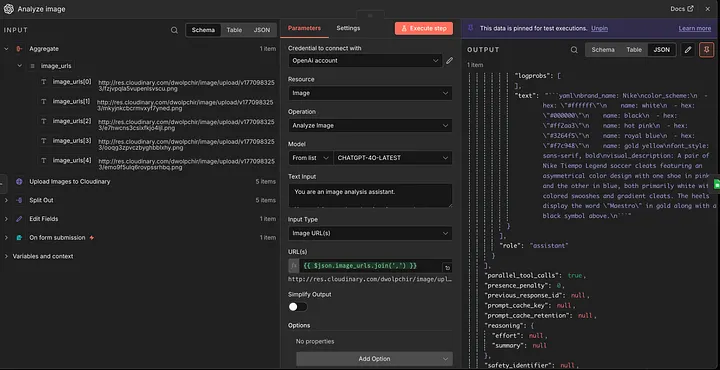Collapse the image_urls list
The height and width of the screenshot is (370, 720).
19,66
